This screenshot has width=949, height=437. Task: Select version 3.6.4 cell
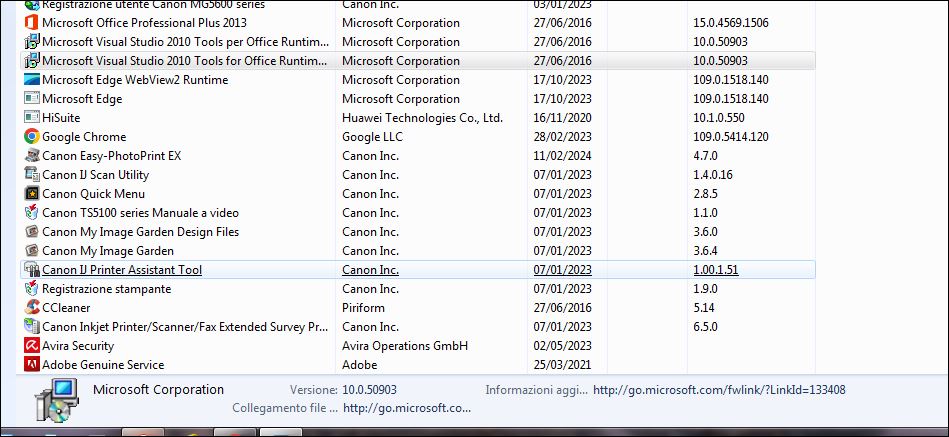(x=706, y=251)
